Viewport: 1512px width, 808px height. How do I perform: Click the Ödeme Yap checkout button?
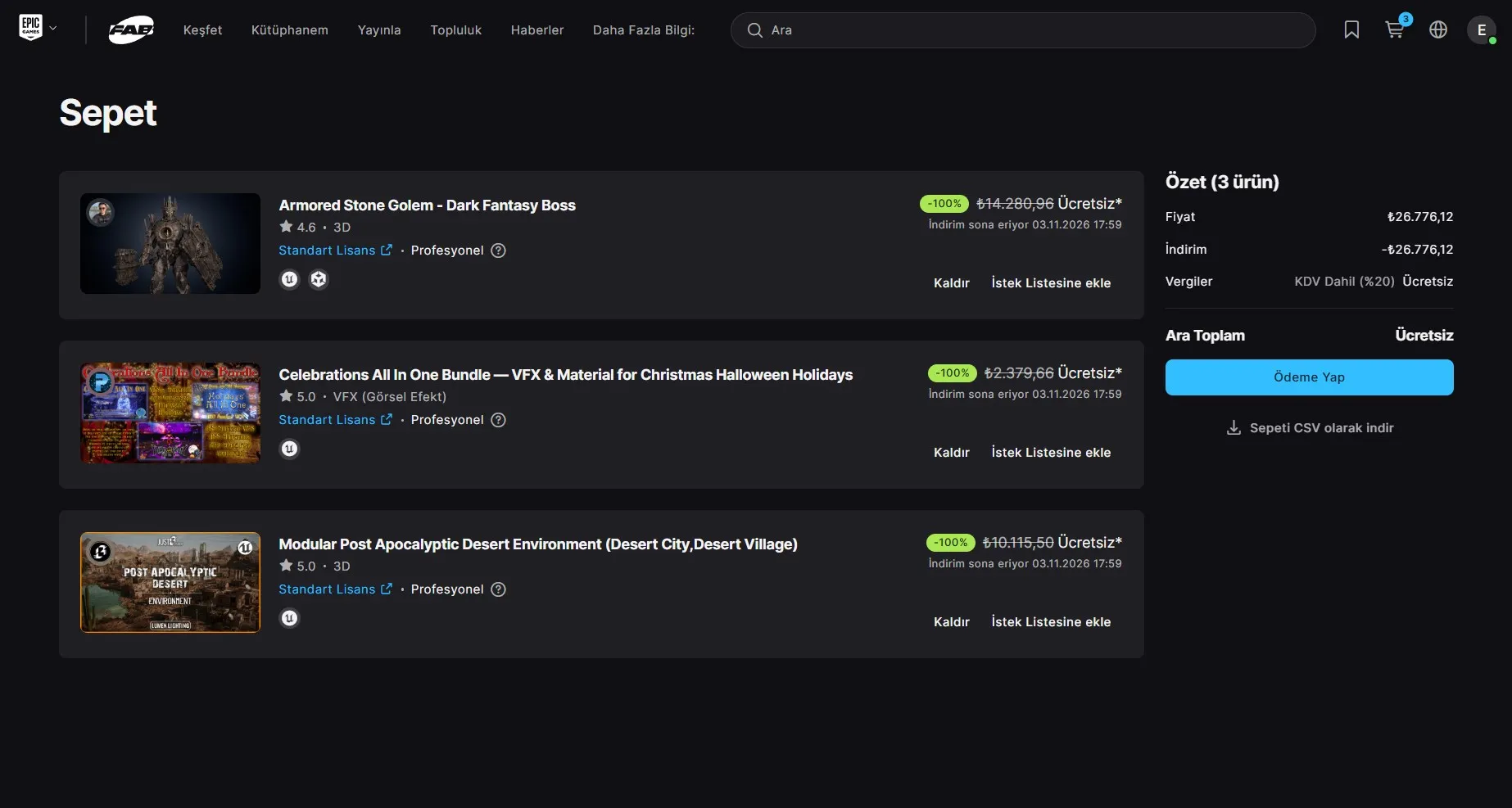point(1309,377)
